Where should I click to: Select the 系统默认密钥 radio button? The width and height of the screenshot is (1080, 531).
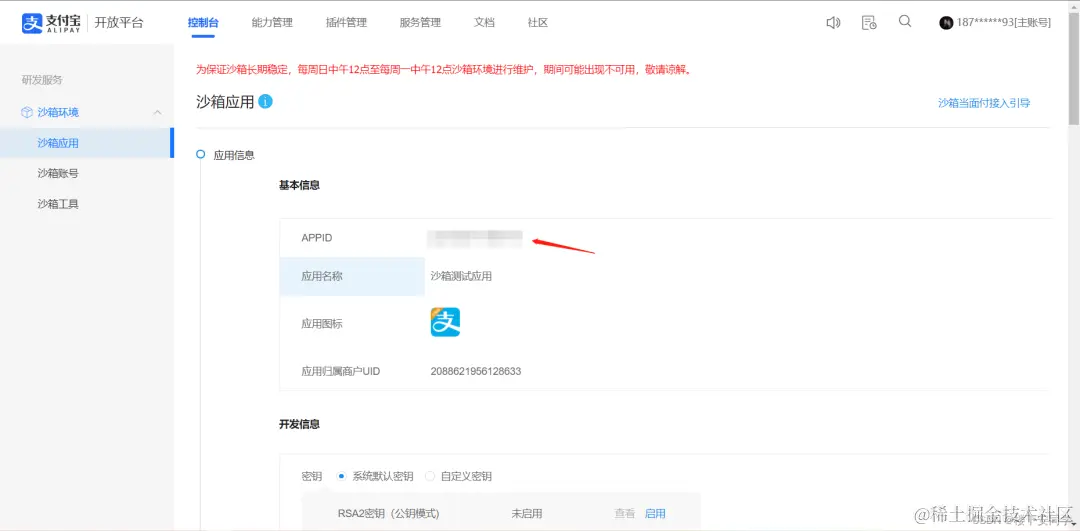point(341,476)
